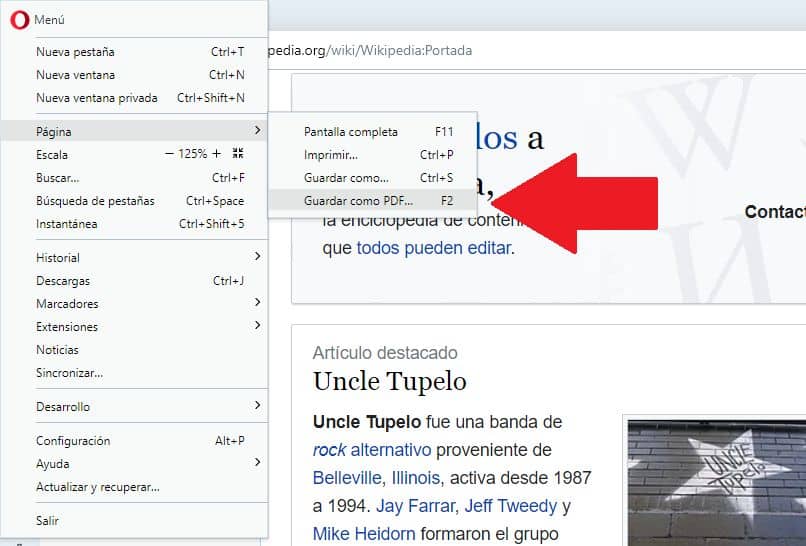The image size is (806, 546).
Task: Click the zoom in plus in Escala row
Action: click(217, 154)
